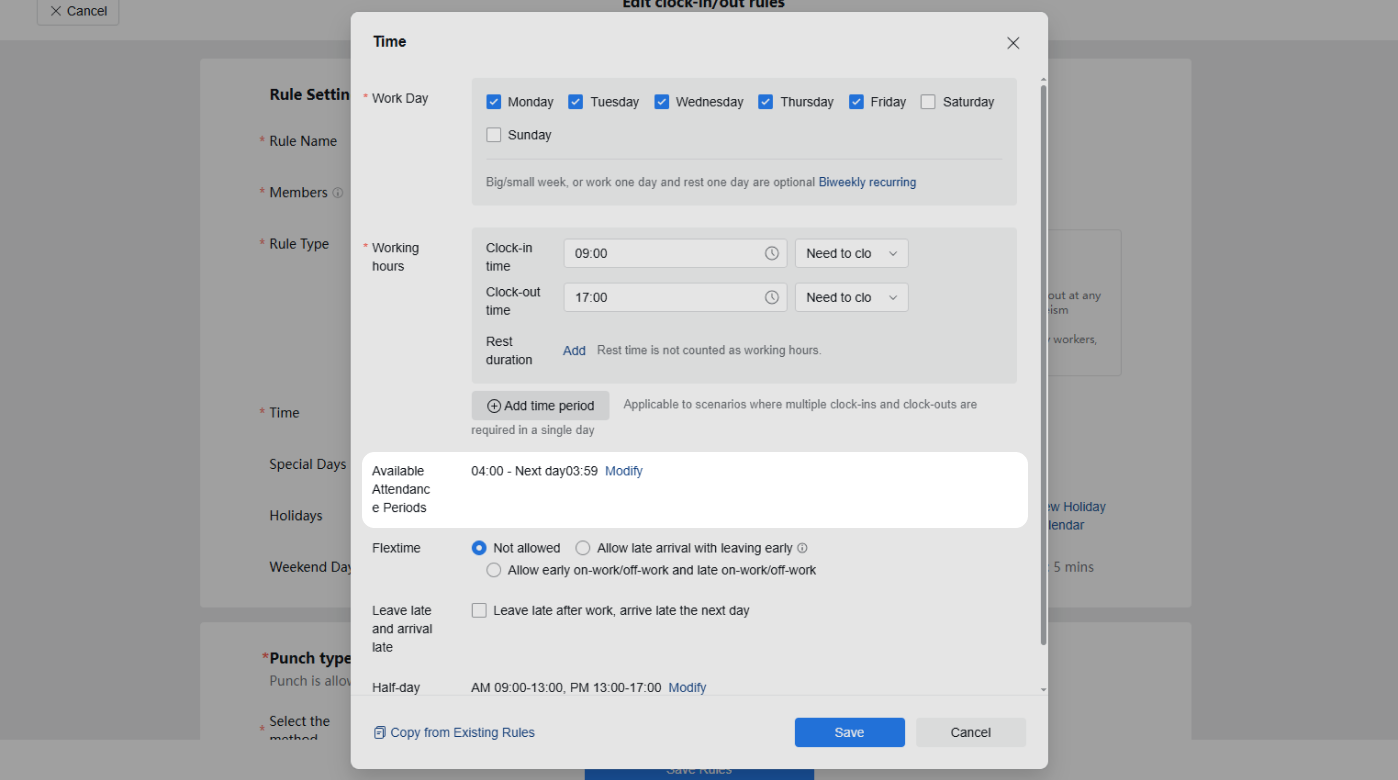Choose Allow early on-work/off-work and late option
This screenshot has height=780, width=1398.
(493, 571)
